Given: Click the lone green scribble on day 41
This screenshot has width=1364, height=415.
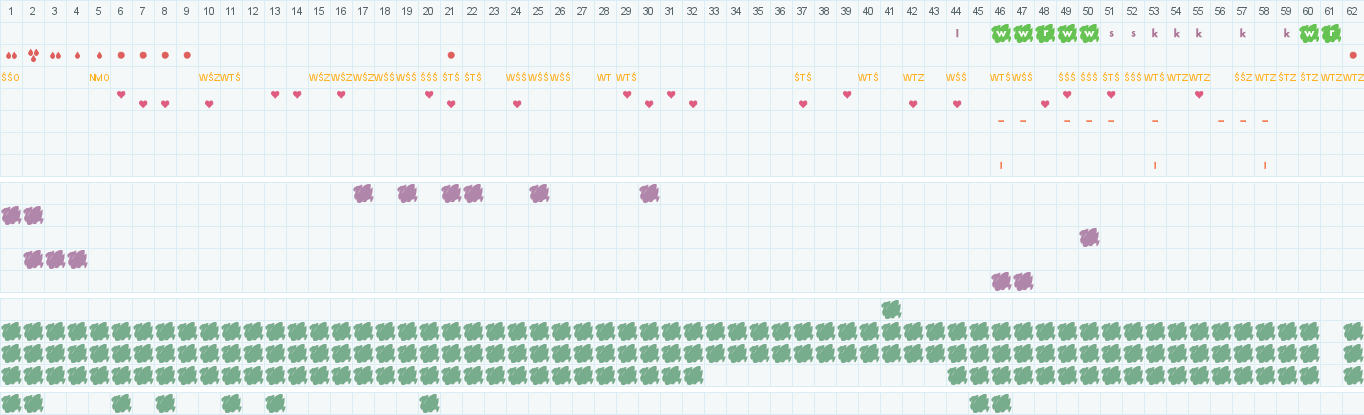Looking at the screenshot, I should point(891,309).
